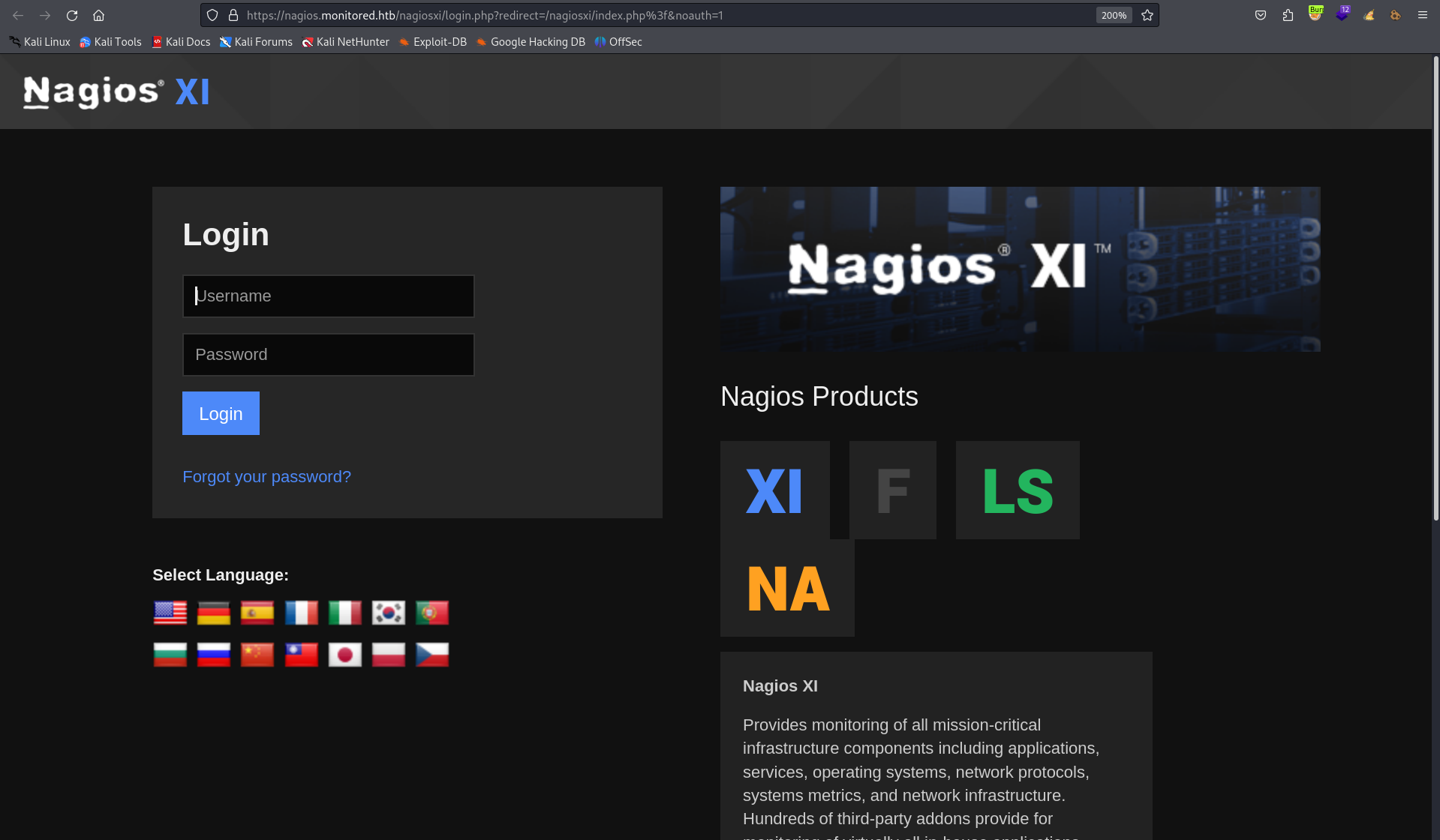1440x840 pixels.
Task: Open the extensions puzzle icon
Action: pos(1288,15)
